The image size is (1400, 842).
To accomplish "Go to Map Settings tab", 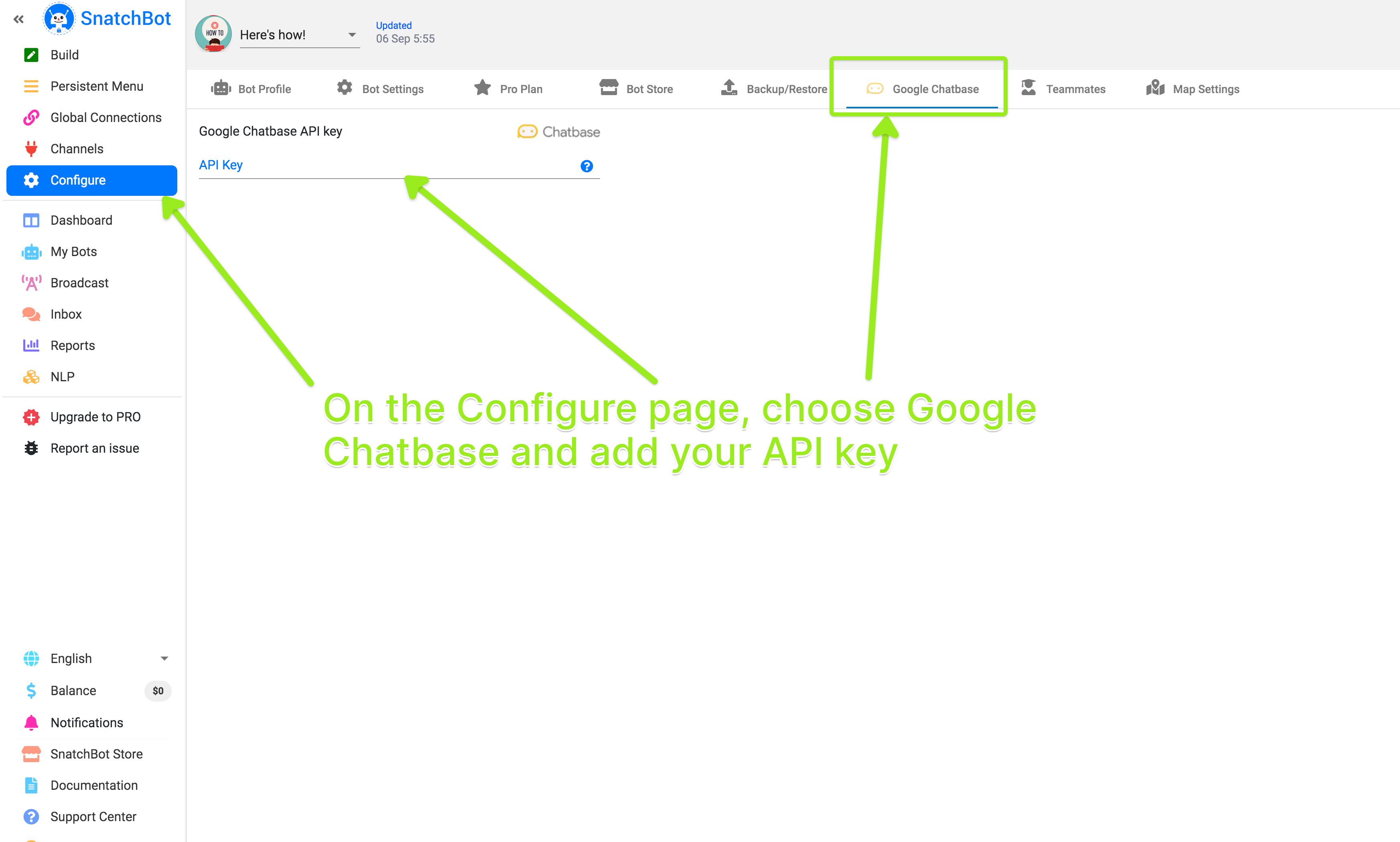I will 1193,89.
